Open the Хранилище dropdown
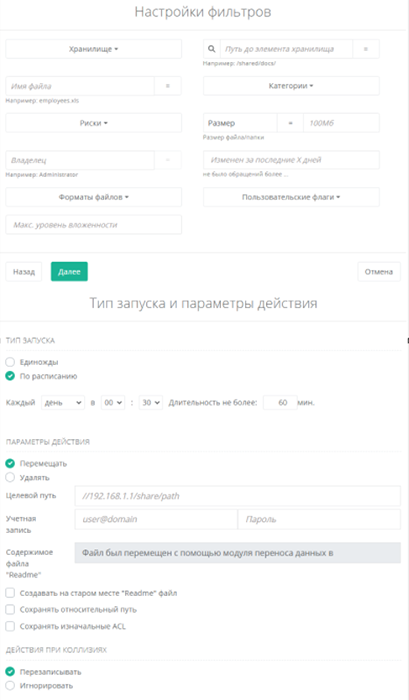409x700 pixels. pyautogui.click(x=94, y=49)
